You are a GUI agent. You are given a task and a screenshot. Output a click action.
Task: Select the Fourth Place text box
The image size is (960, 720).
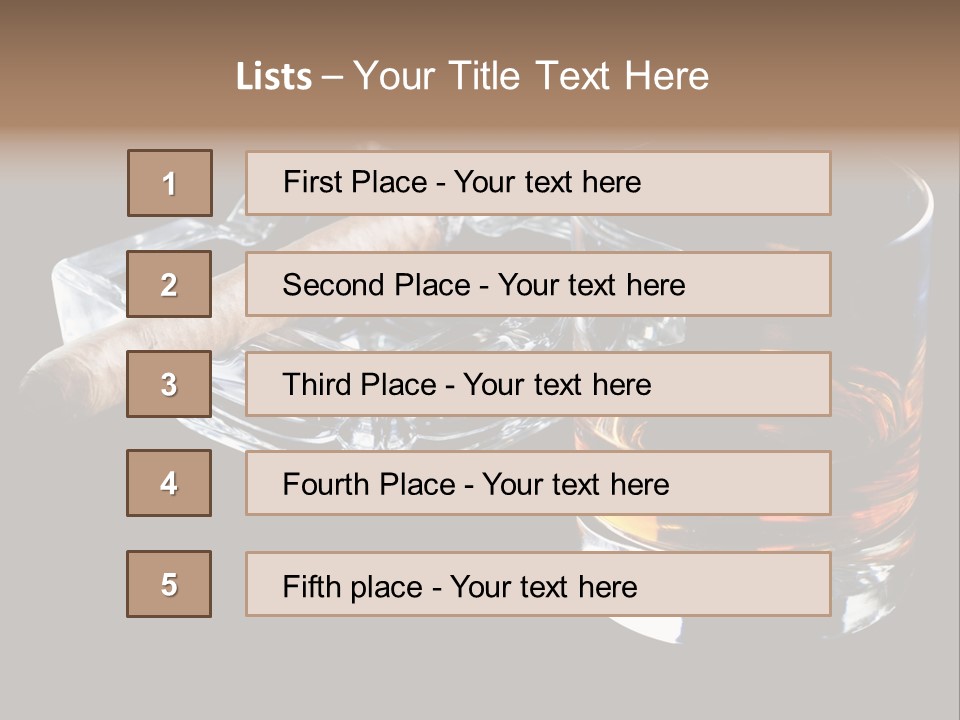[538, 484]
